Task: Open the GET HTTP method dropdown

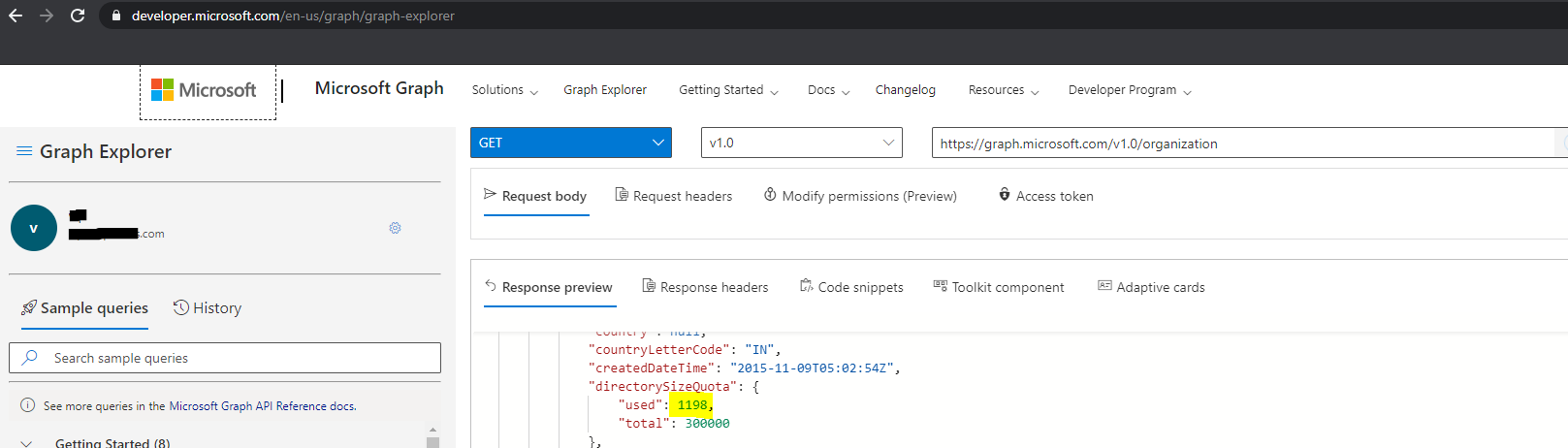Action: (x=571, y=143)
